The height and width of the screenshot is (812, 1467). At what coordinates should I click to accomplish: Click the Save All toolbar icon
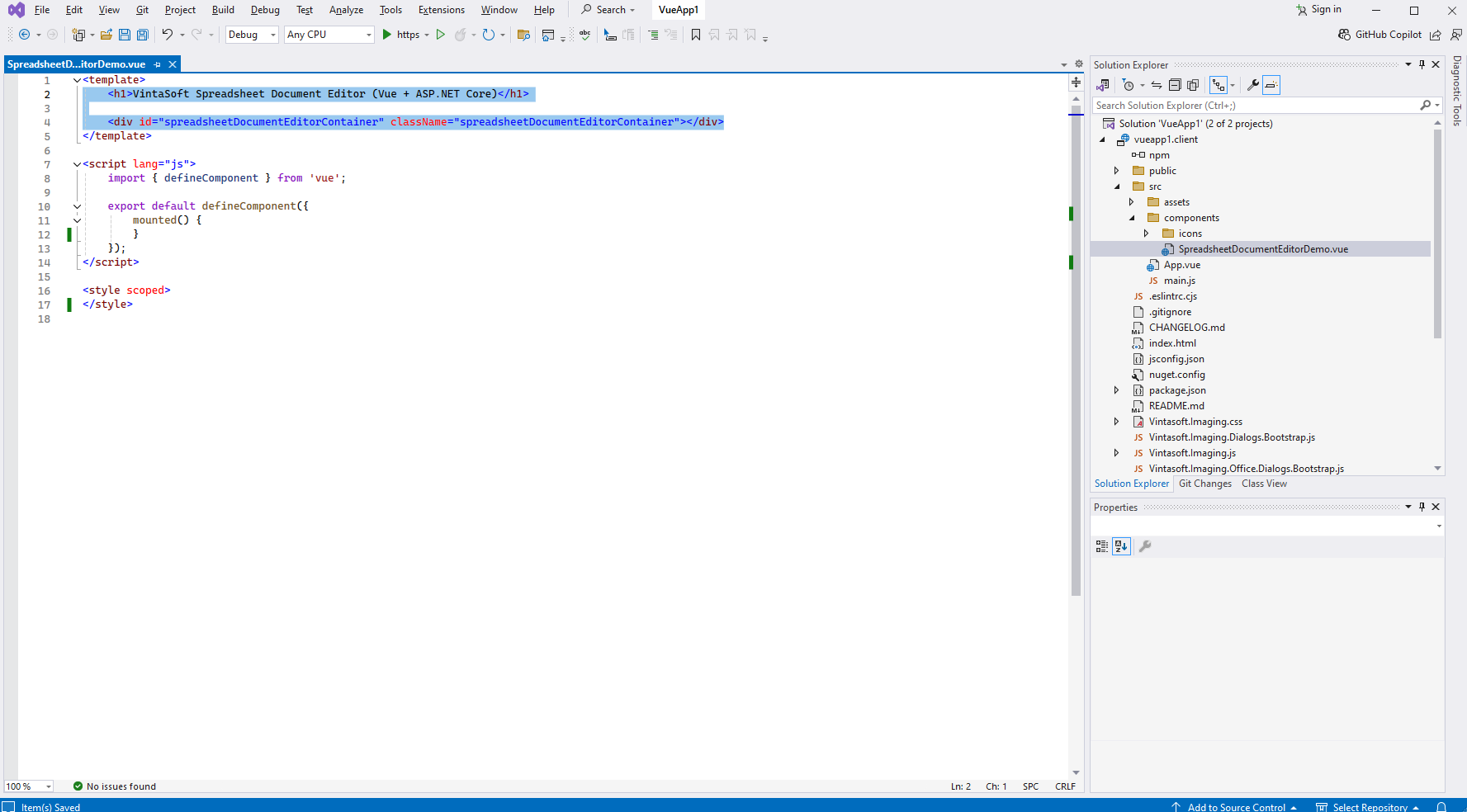tap(142, 35)
